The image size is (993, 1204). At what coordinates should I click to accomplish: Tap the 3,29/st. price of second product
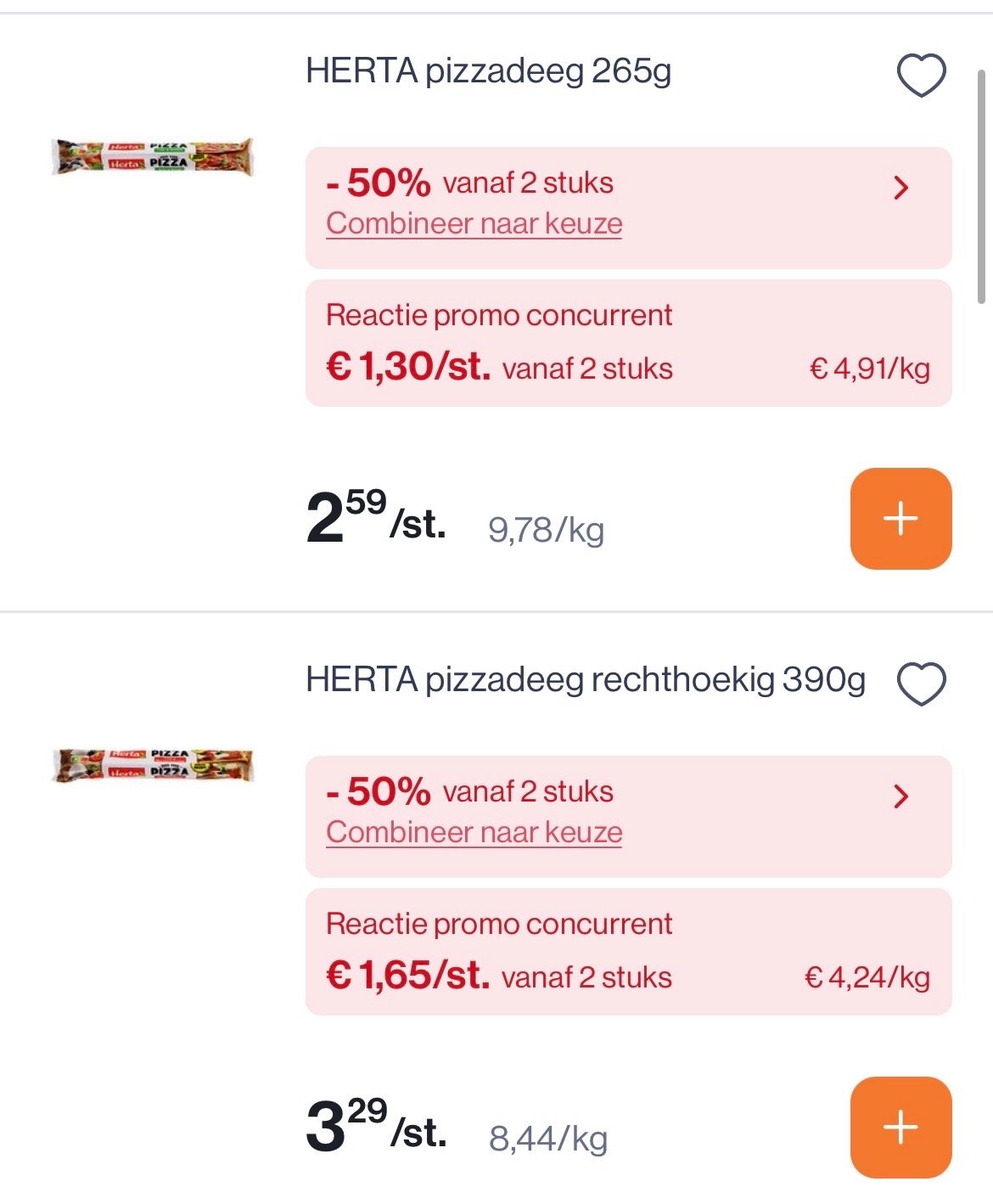click(x=375, y=1127)
